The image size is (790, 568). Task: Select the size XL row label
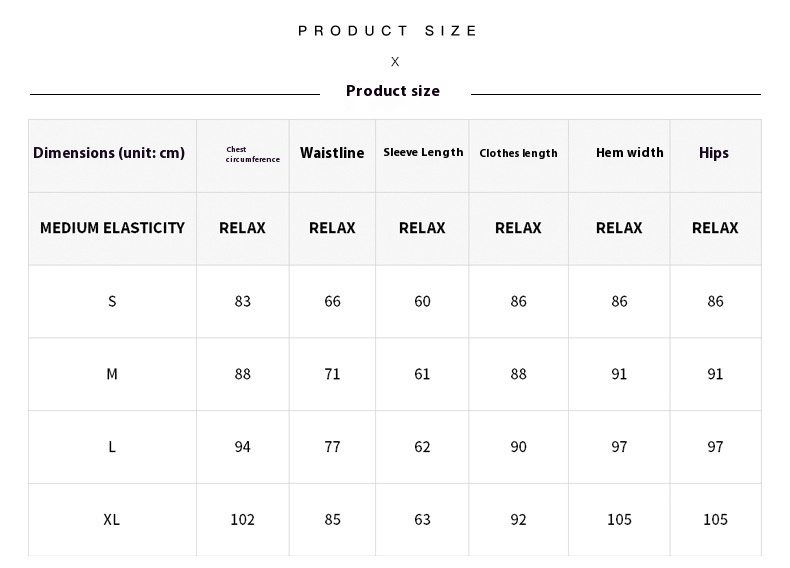pyautogui.click(x=112, y=519)
